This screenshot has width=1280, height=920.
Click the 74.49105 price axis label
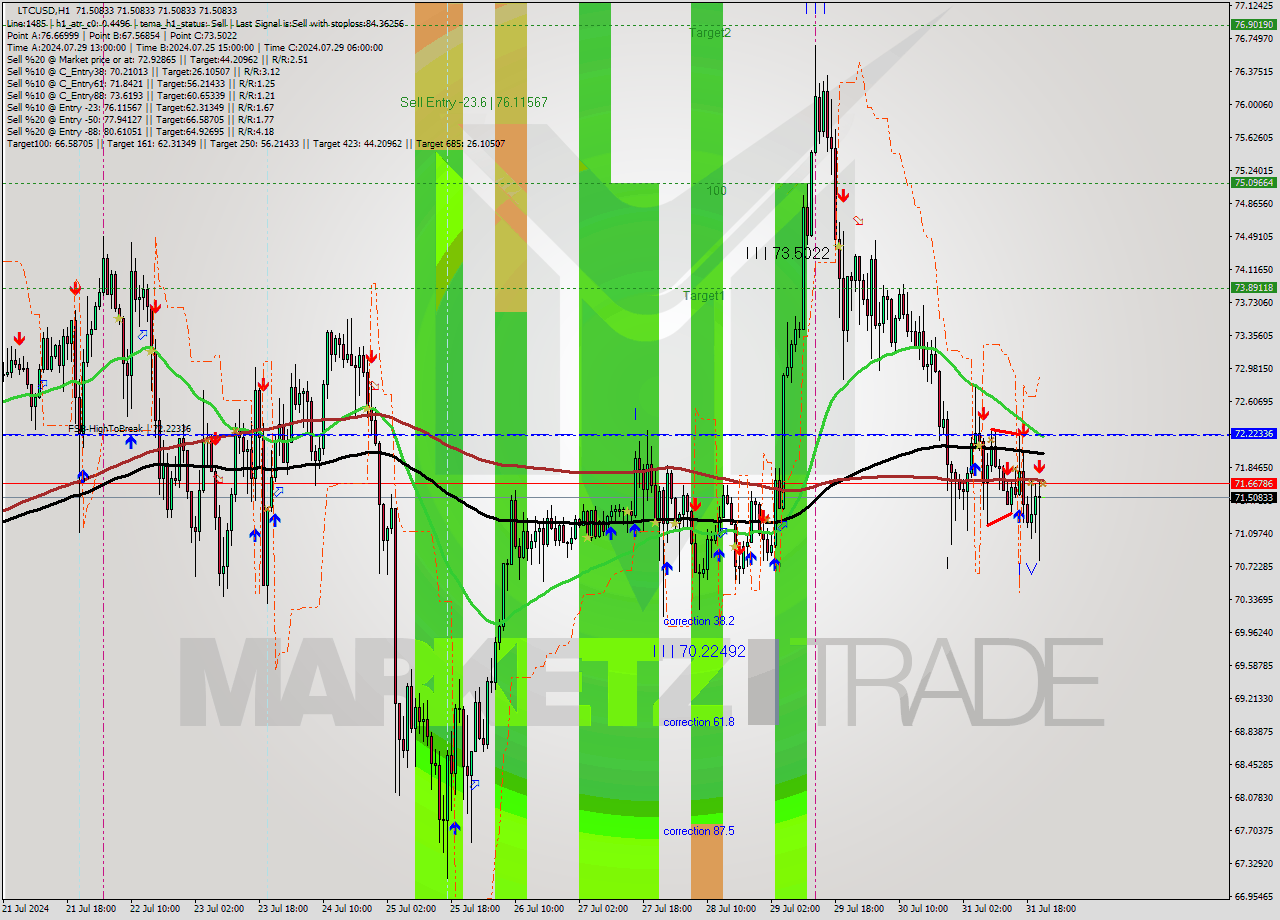(1254, 237)
